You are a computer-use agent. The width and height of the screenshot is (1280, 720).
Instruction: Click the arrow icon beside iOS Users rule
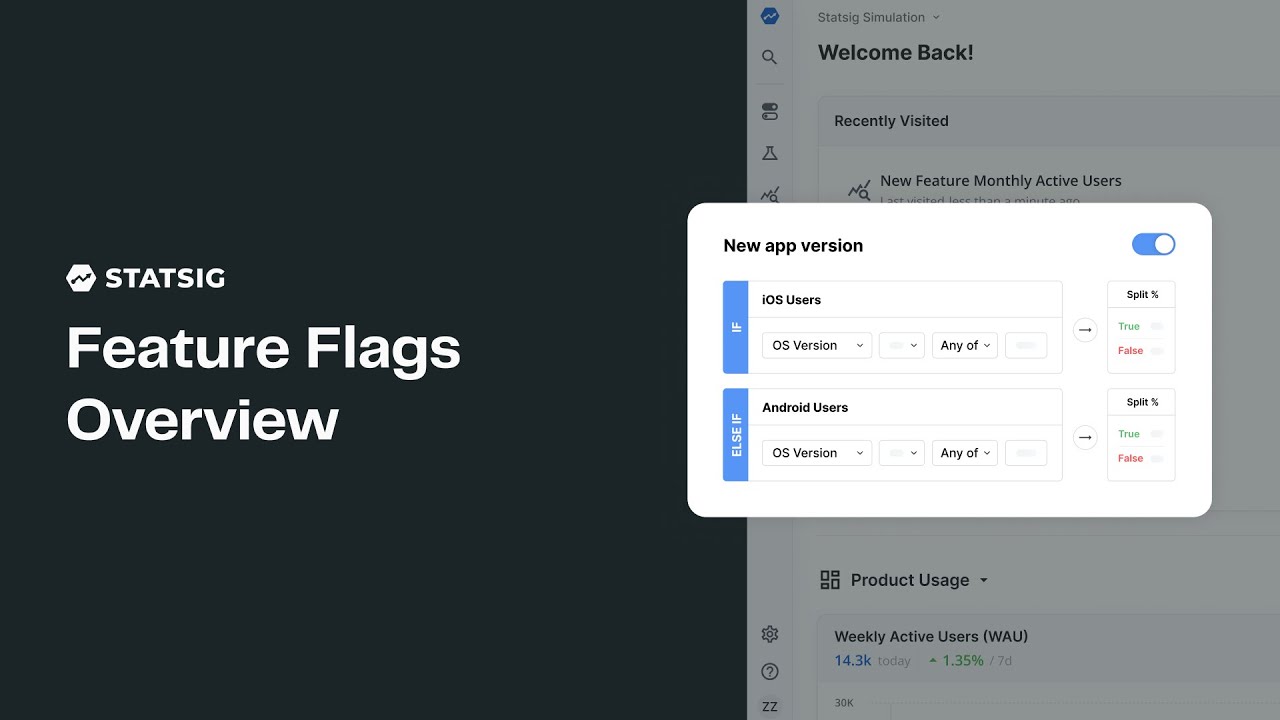click(1085, 329)
